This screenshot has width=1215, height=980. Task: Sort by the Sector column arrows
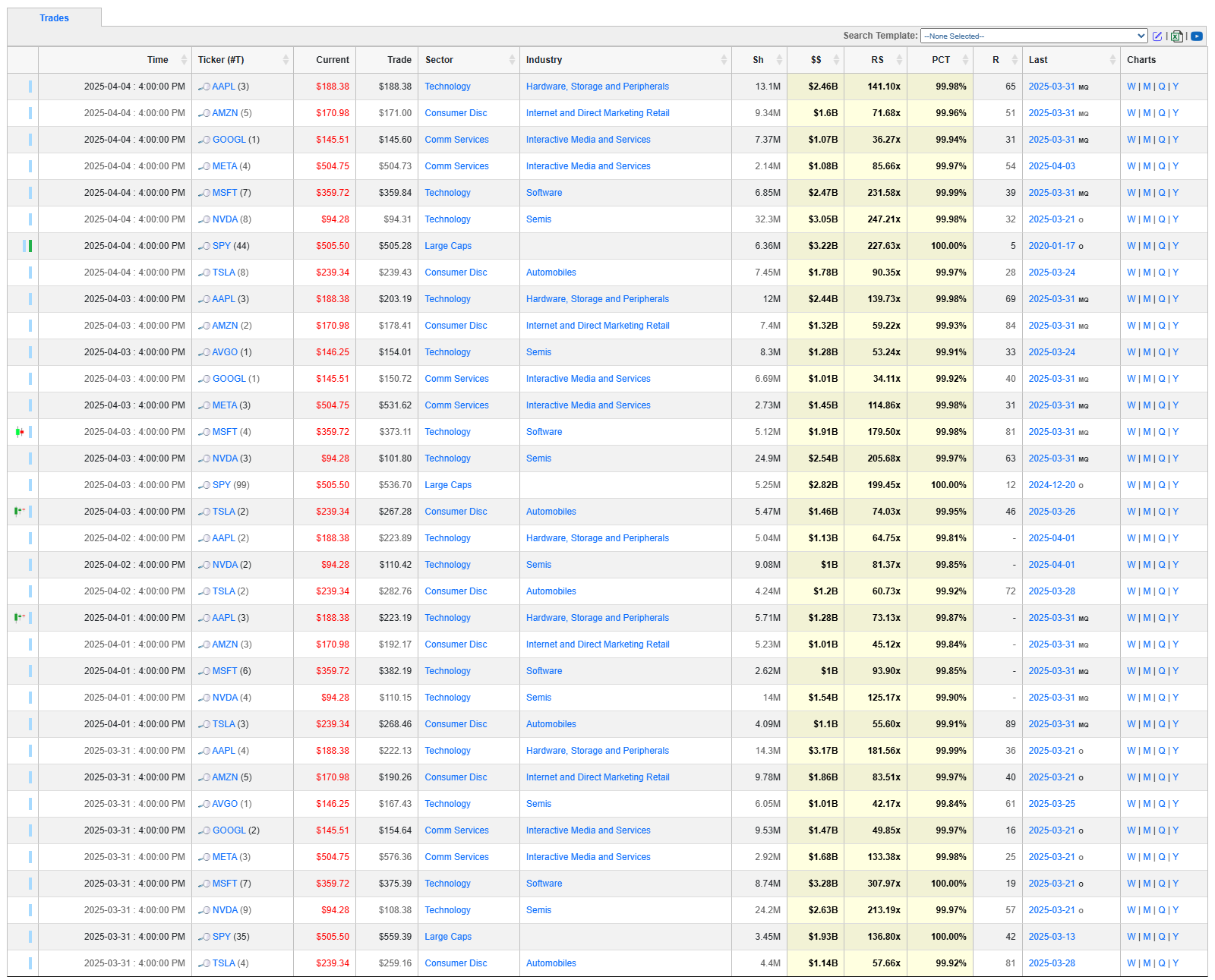pyautogui.click(x=512, y=60)
